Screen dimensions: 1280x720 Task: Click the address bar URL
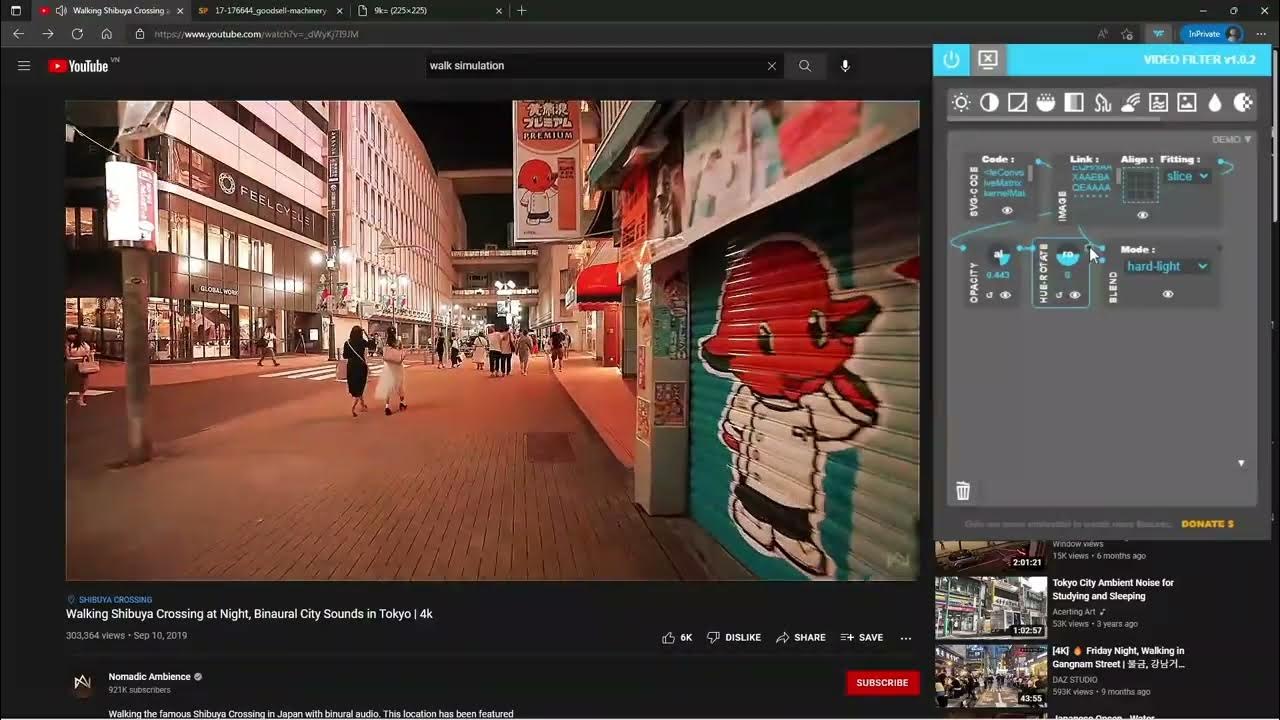256,34
